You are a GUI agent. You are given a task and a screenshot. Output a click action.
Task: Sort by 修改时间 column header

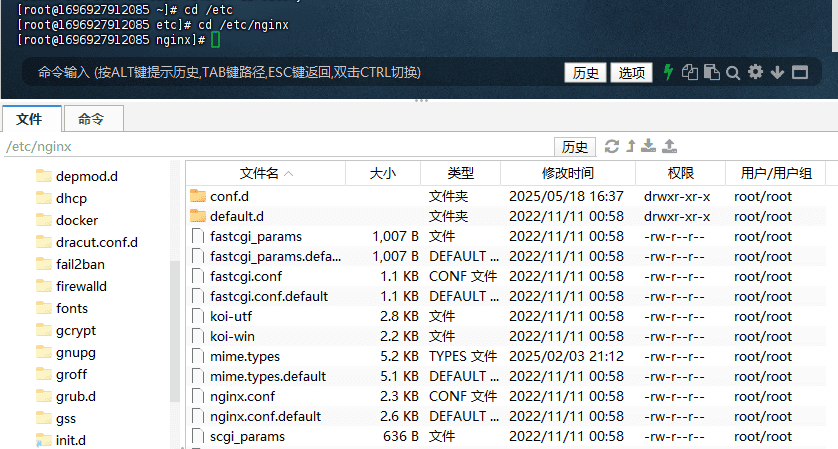568,173
